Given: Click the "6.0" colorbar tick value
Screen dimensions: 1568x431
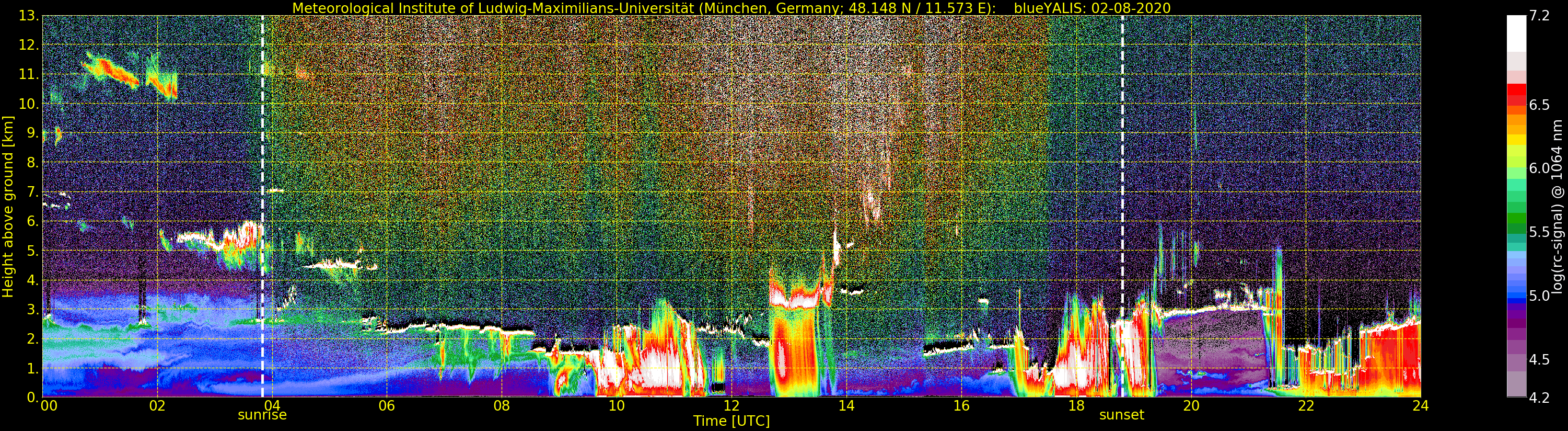Looking at the screenshot, I should (1539, 168).
